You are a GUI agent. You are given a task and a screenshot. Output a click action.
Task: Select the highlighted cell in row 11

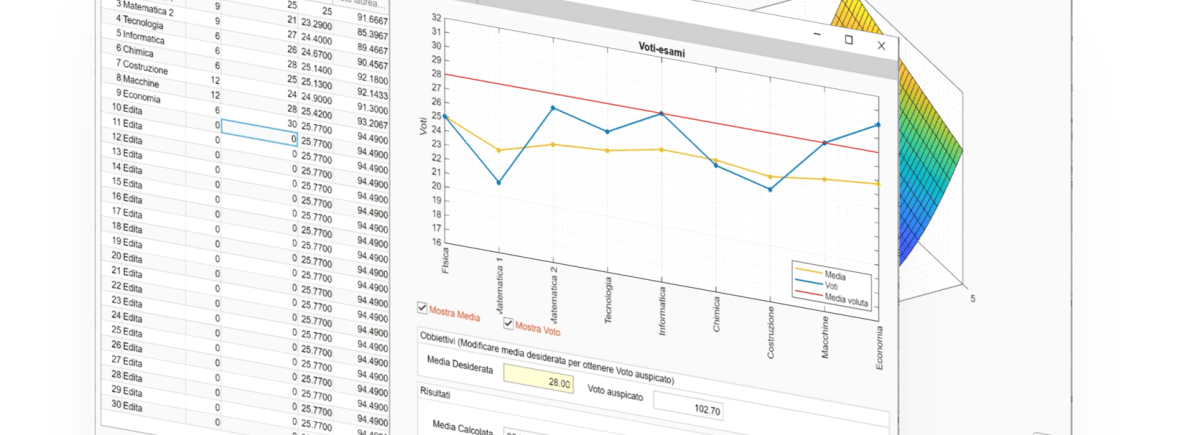(259, 127)
